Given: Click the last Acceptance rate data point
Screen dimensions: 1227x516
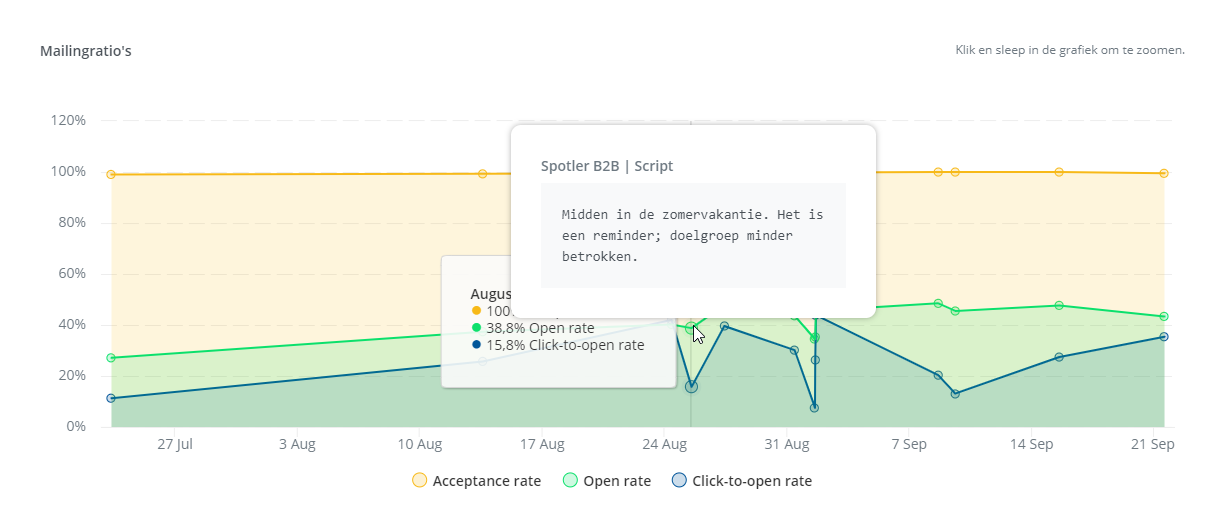Looking at the screenshot, I should [1164, 173].
